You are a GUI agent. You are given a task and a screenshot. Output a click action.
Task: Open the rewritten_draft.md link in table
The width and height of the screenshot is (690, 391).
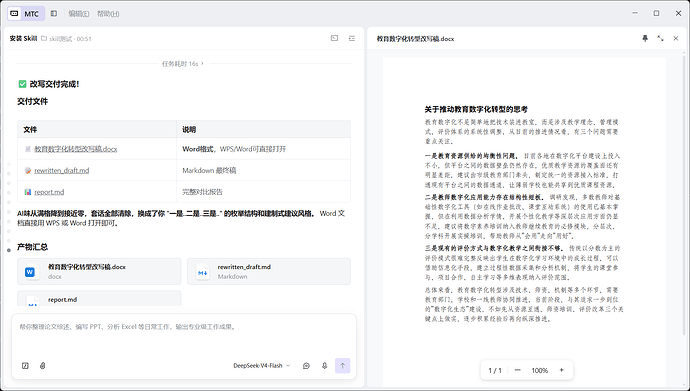[62, 170]
